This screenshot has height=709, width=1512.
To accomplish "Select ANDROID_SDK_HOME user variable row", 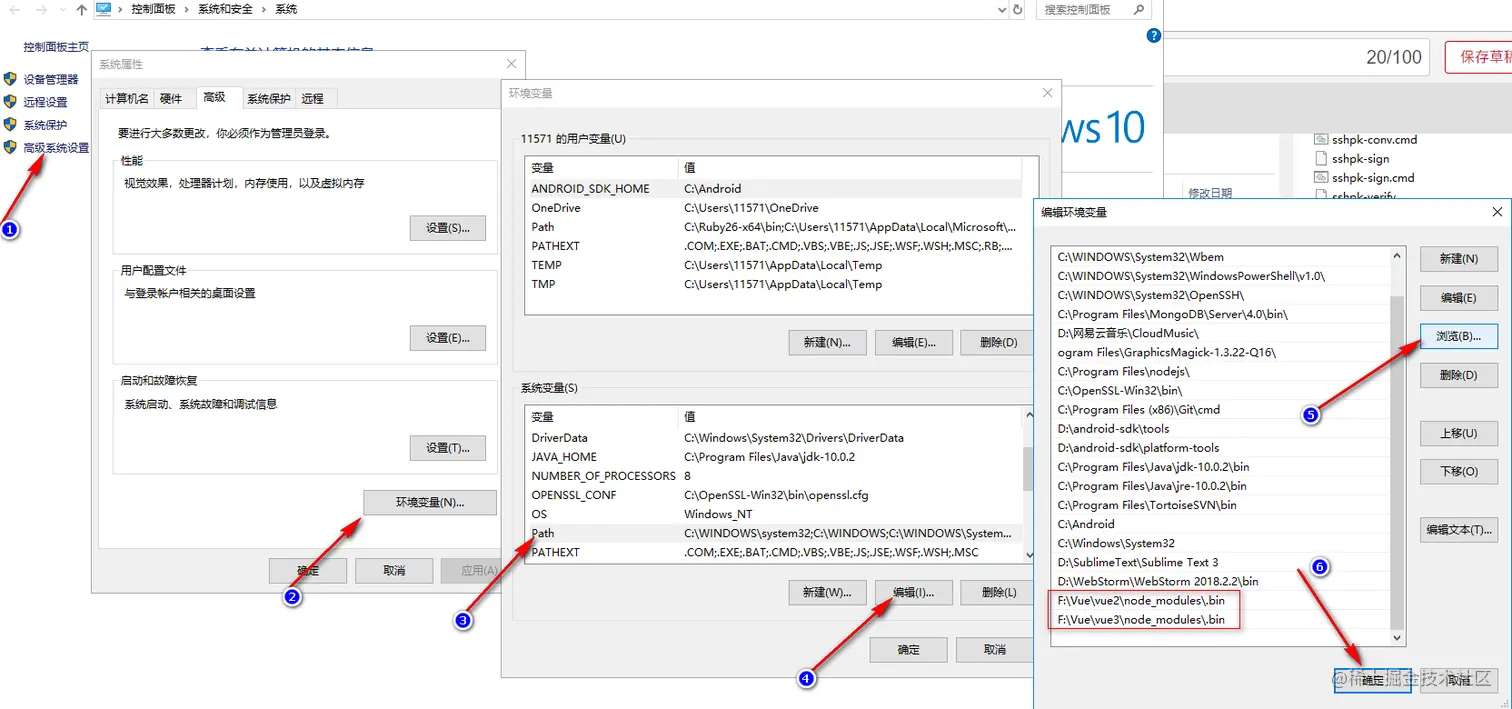I will point(774,188).
